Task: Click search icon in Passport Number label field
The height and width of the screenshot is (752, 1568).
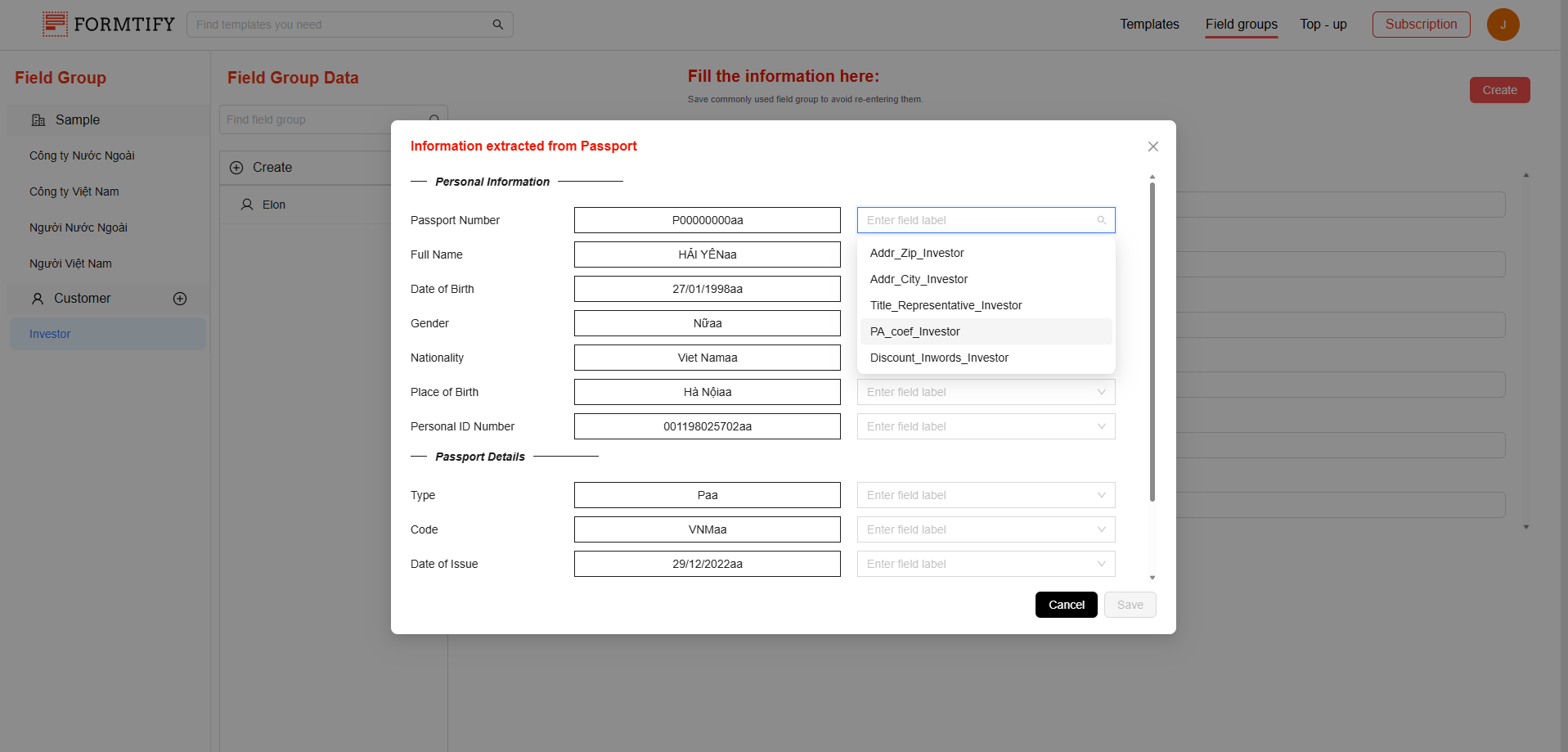Action: point(1101,220)
